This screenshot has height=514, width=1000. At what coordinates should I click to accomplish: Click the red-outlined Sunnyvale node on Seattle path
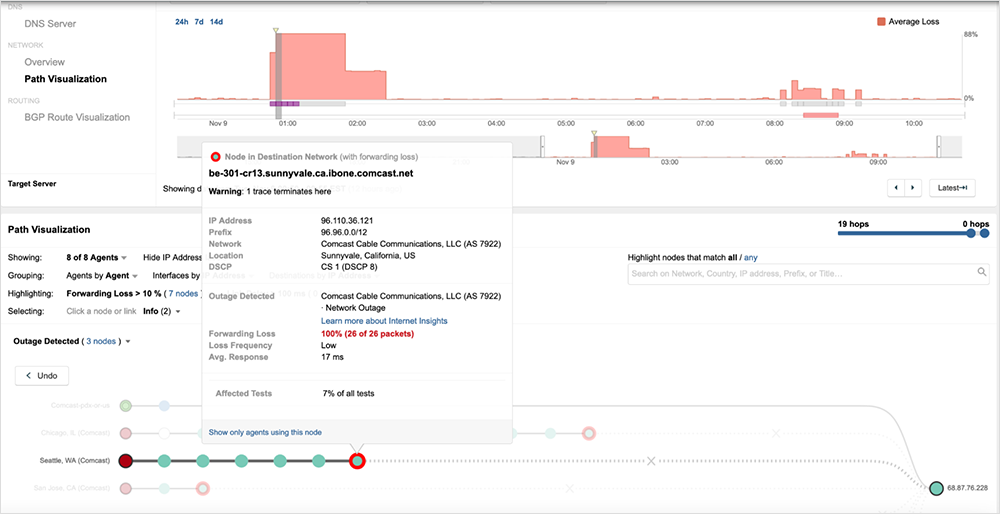(x=357, y=461)
